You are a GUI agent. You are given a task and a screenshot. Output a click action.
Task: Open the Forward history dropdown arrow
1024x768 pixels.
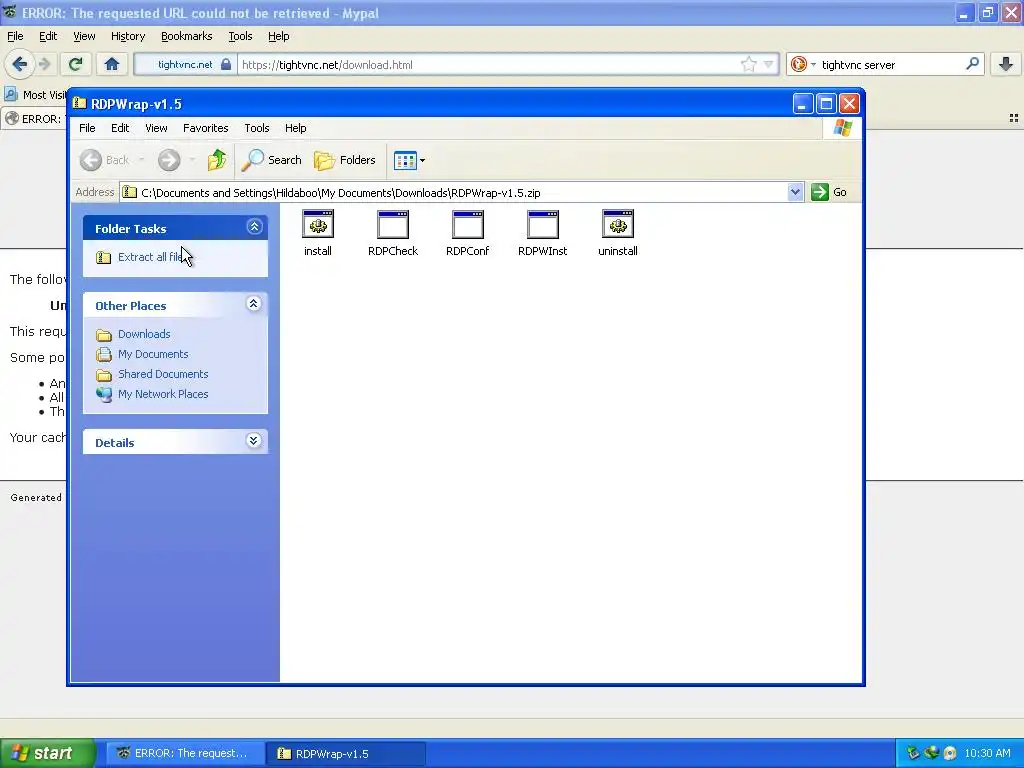[x=192, y=160]
